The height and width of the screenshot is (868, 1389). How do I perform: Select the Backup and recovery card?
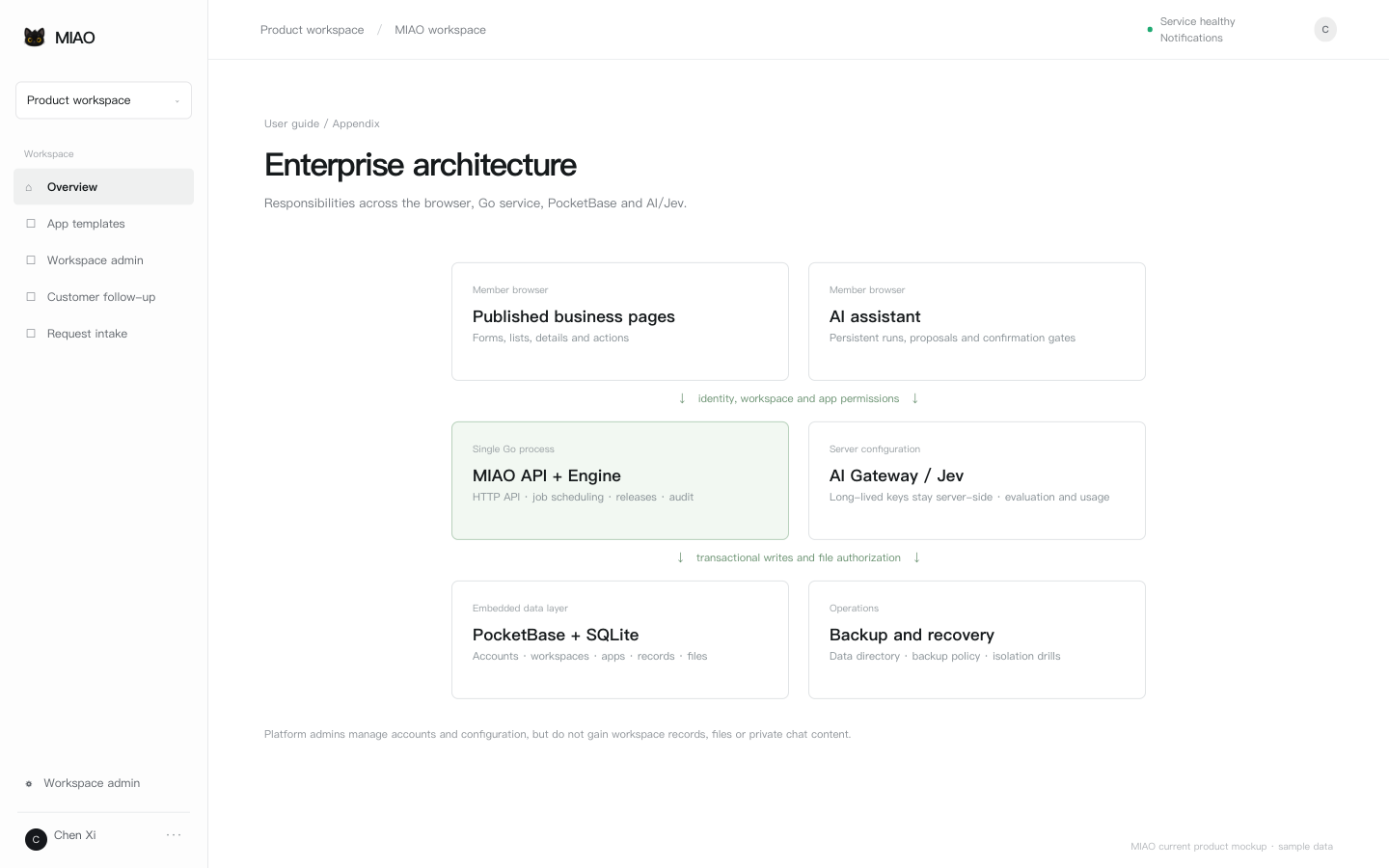[x=977, y=639]
